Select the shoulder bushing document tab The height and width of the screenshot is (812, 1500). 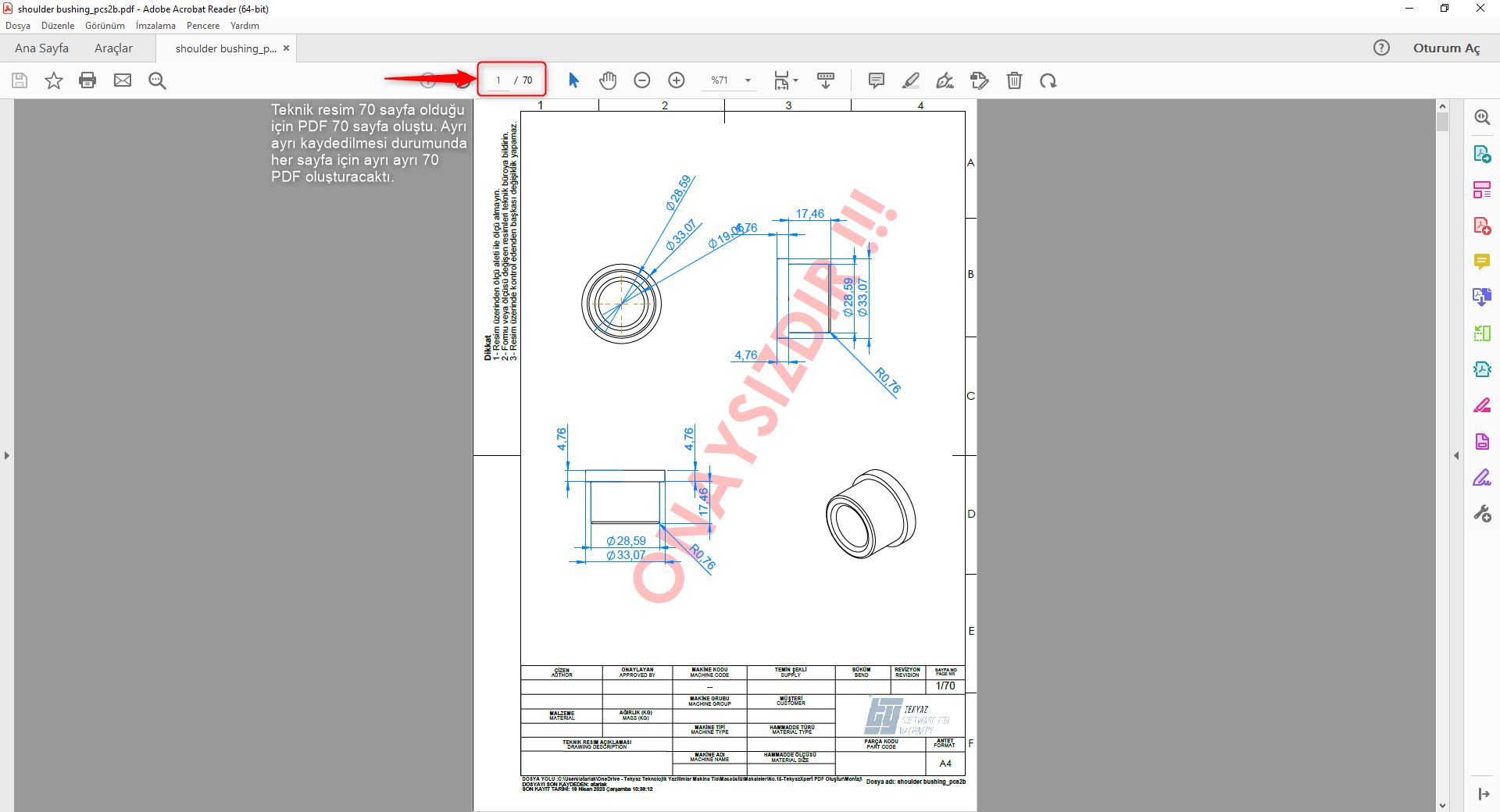point(226,48)
